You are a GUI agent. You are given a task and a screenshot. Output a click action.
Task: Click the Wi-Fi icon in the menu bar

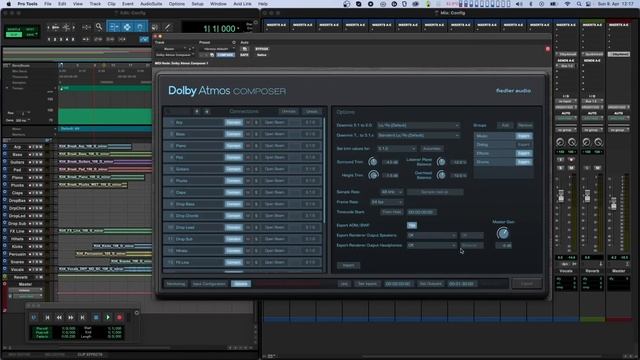[567, 4]
